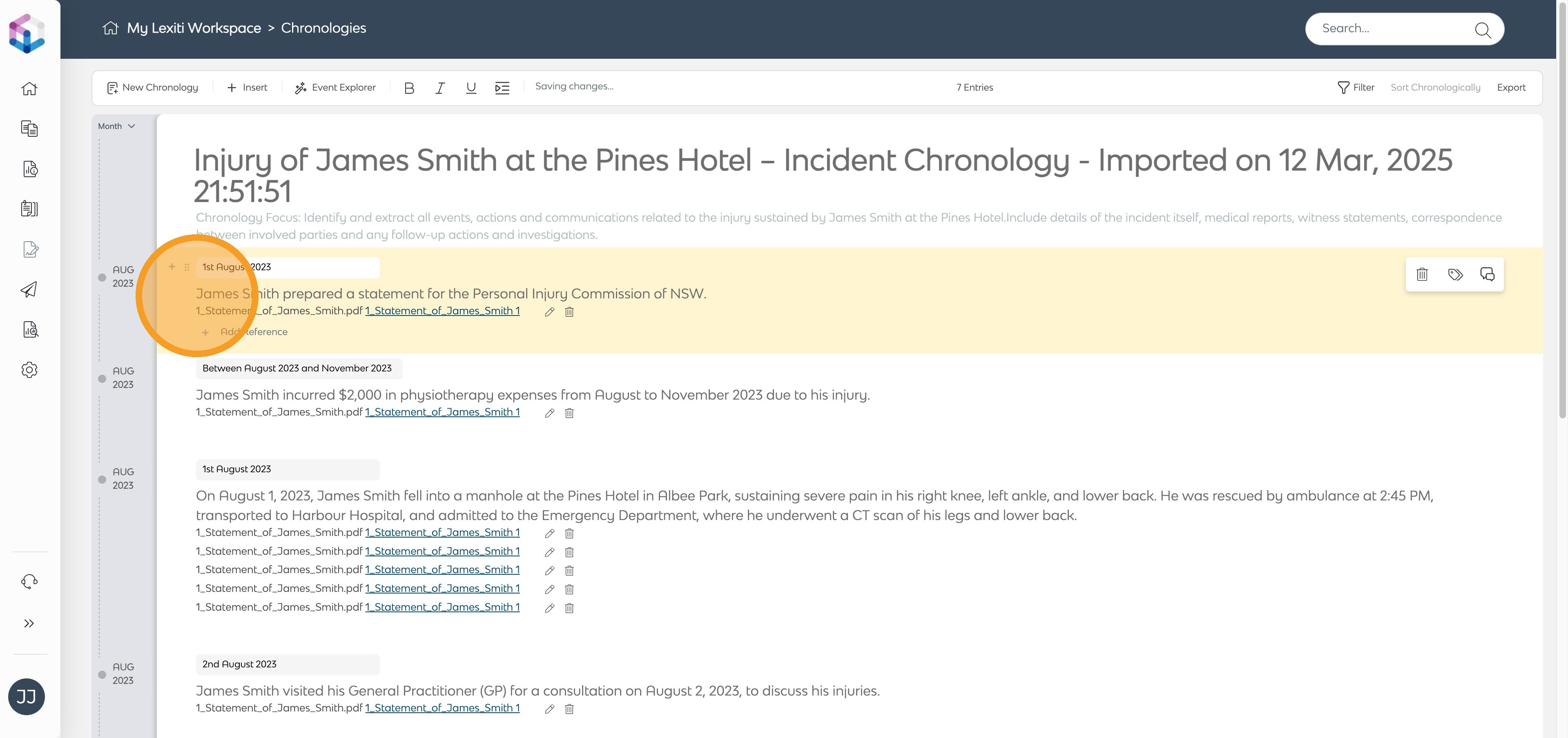This screenshot has width=1568, height=738.
Task: Toggle bold formatting in toolbar
Action: pos(409,88)
